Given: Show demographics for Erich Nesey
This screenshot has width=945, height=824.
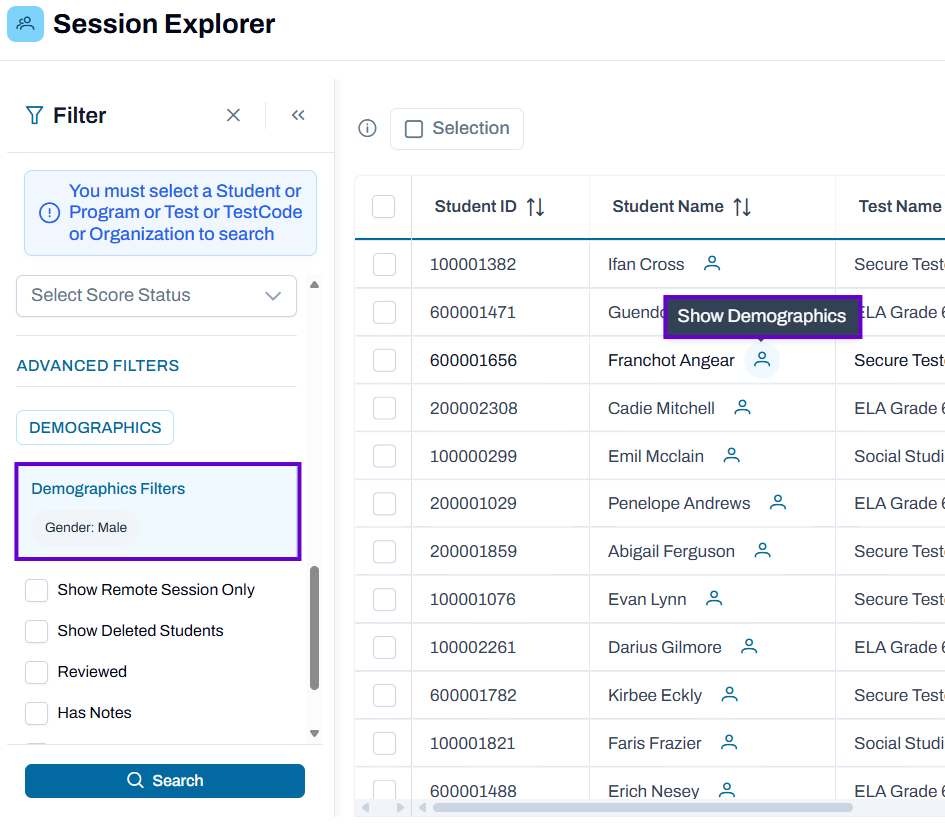Looking at the screenshot, I should [727, 790].
